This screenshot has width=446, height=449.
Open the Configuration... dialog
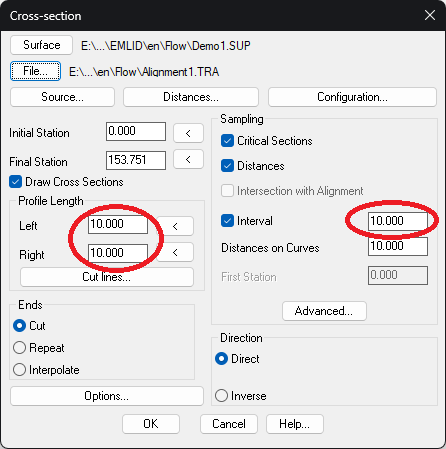point(352,97)
